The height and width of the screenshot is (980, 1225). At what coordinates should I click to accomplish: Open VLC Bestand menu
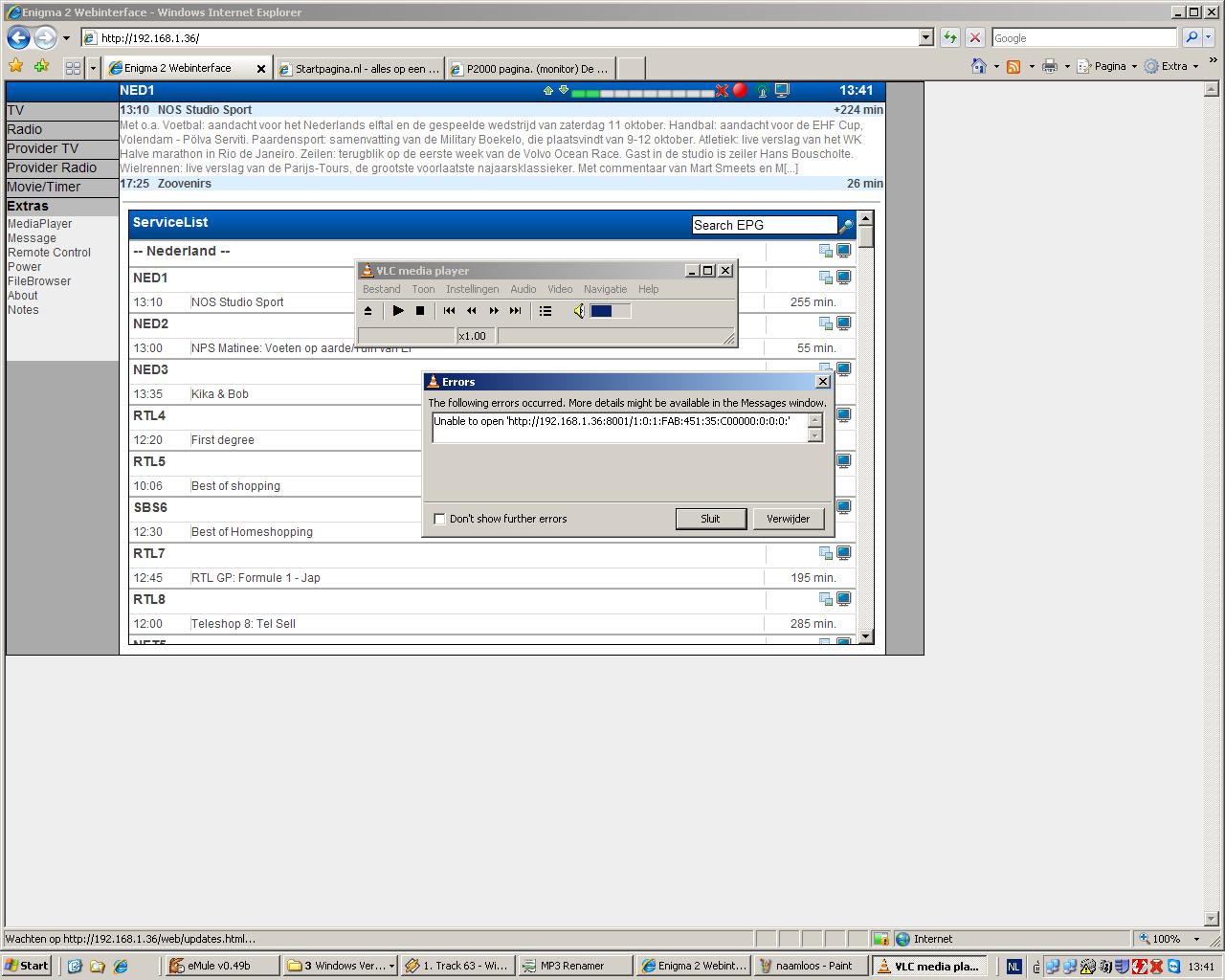381,289
